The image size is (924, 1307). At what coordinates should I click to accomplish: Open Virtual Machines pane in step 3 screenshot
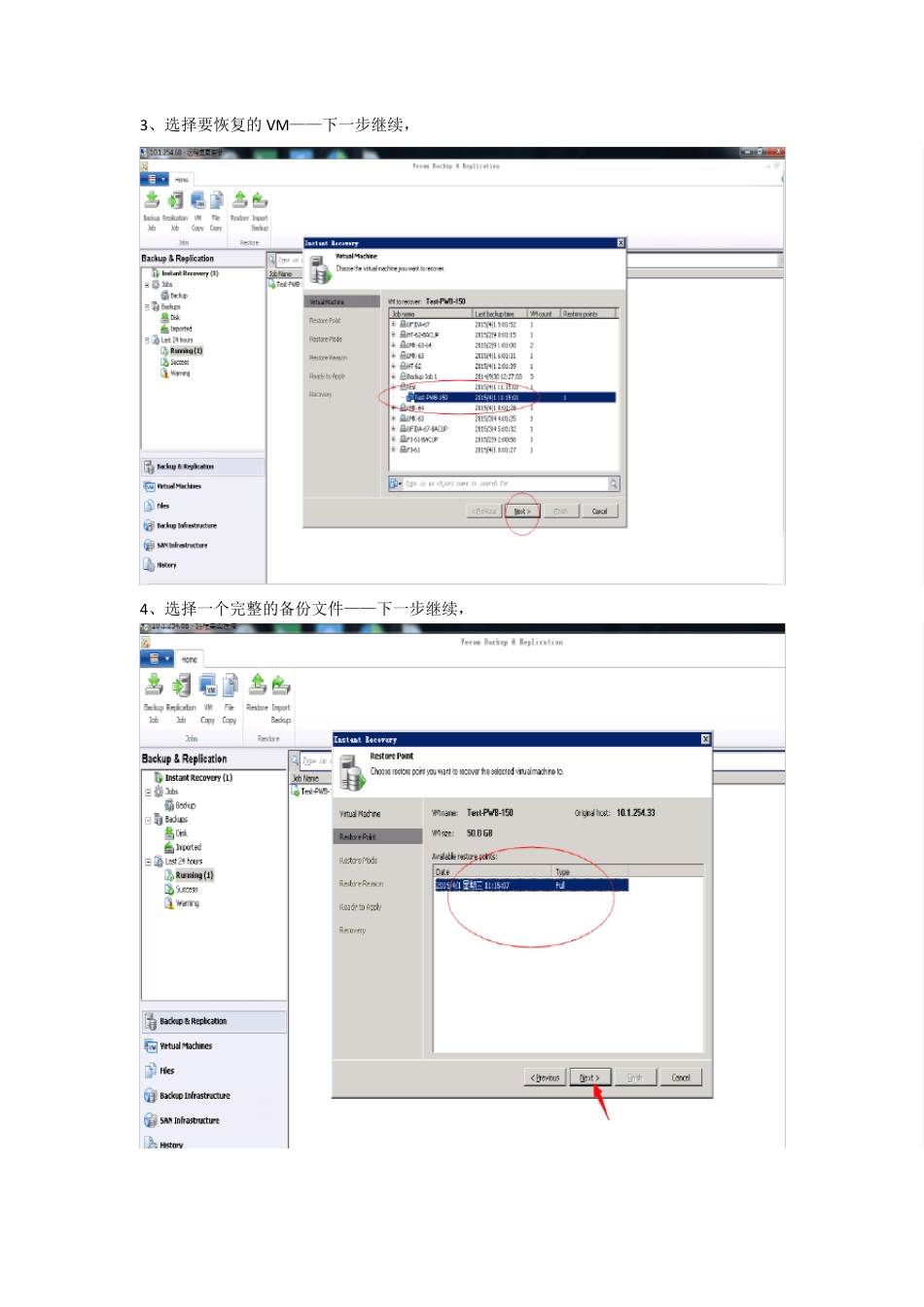[x=203, y=486]
